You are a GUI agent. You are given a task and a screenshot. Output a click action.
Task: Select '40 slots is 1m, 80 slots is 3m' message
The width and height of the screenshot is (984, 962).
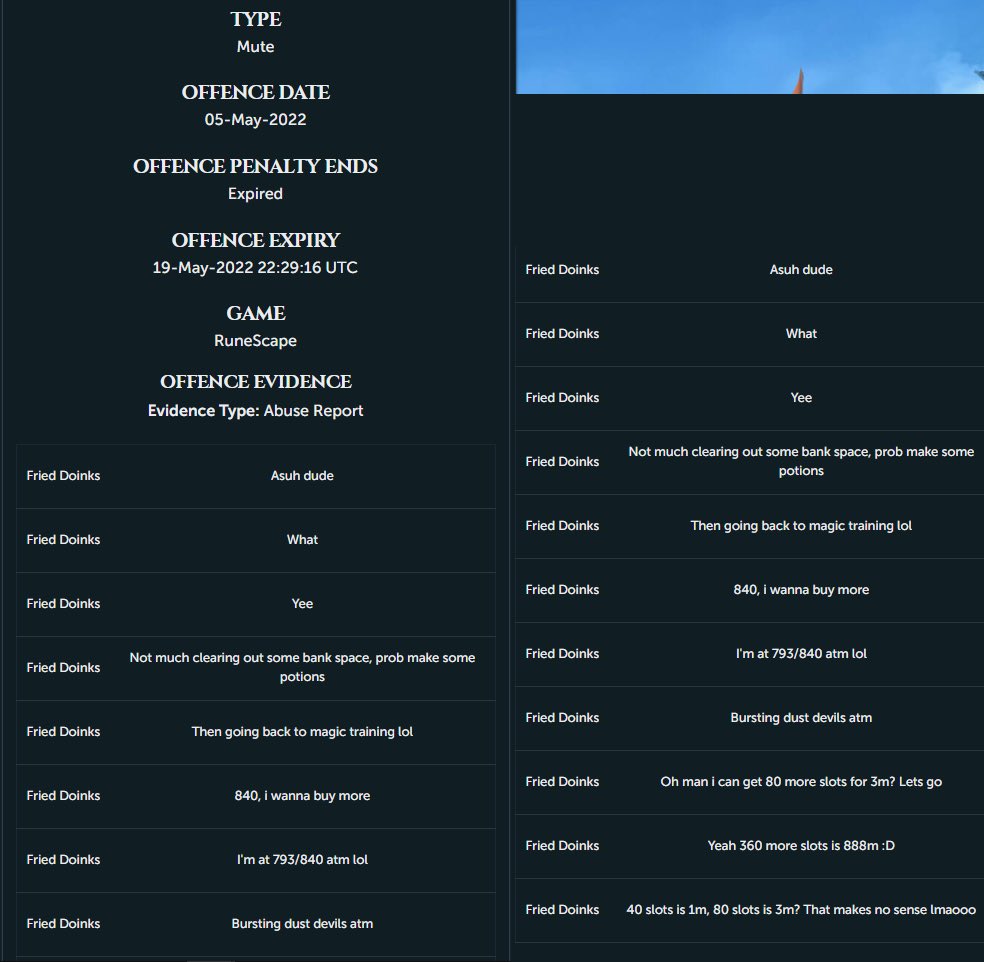click(x=801, y=910)
